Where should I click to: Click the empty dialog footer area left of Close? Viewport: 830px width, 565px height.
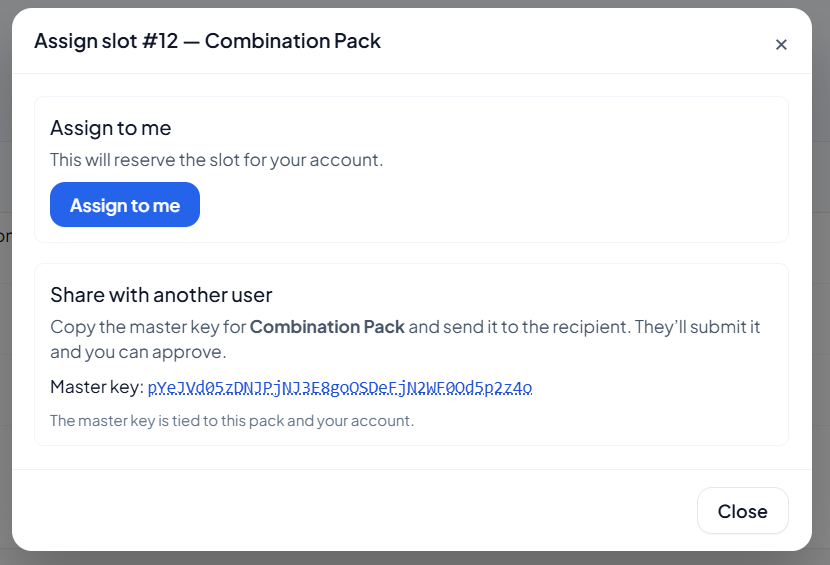point(350,511)
